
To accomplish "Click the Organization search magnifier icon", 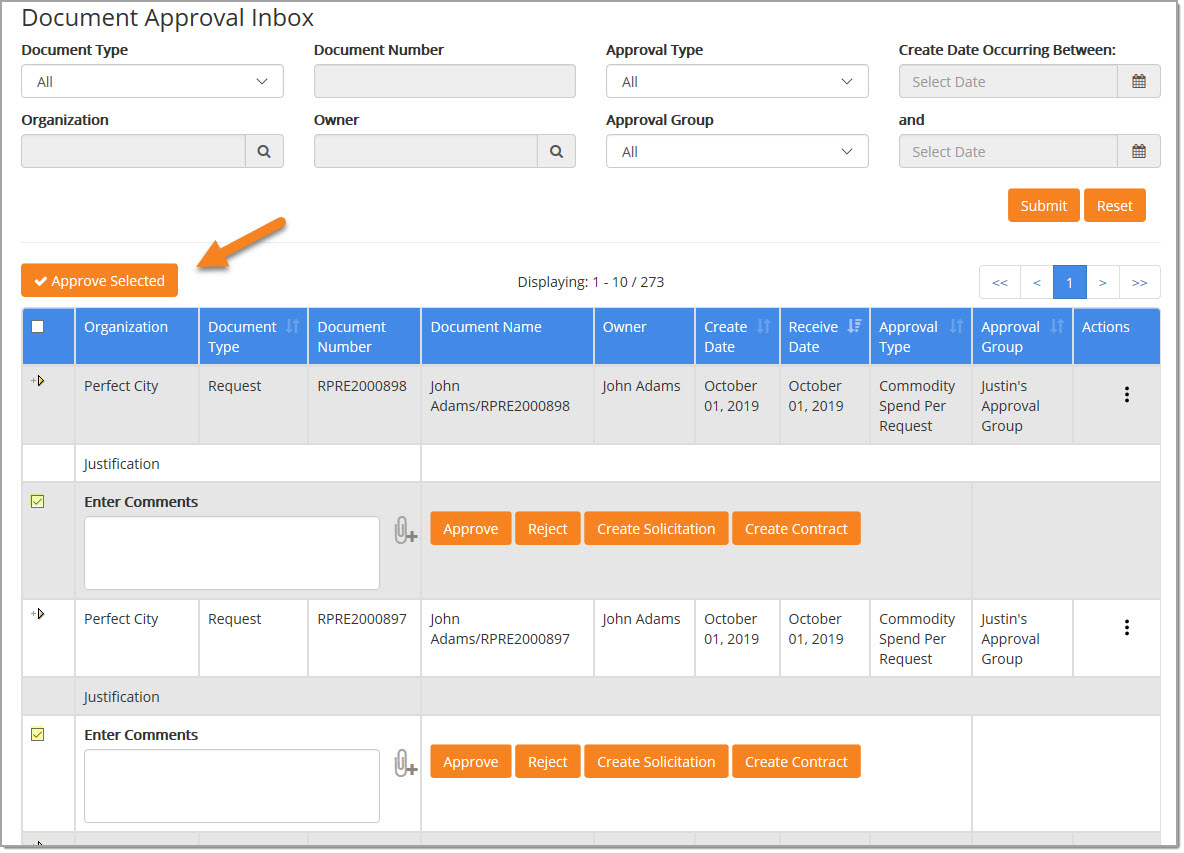I will (x=264, y=152).
